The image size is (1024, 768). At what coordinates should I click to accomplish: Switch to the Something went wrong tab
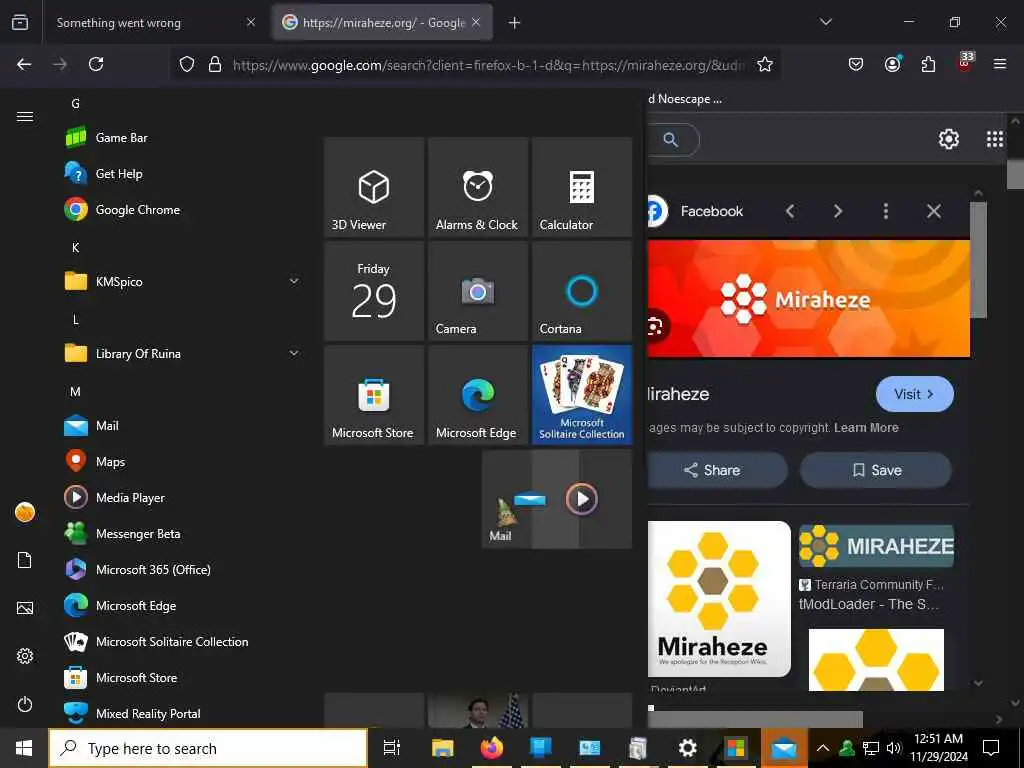click(x=153, y=23)
